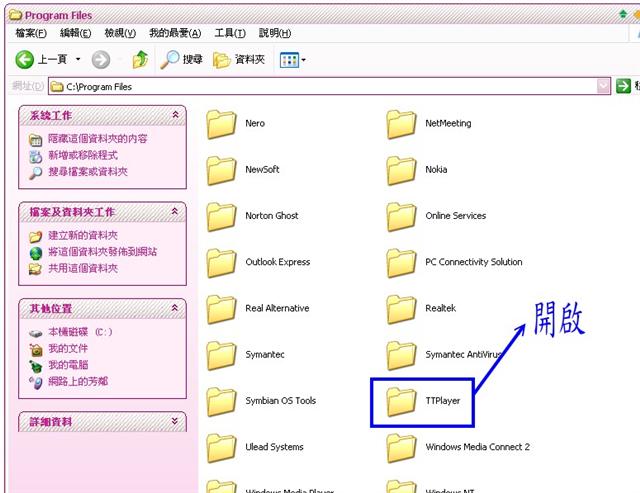
Task: Click the greyed Forward arrow icon
Action: (101, 60)
